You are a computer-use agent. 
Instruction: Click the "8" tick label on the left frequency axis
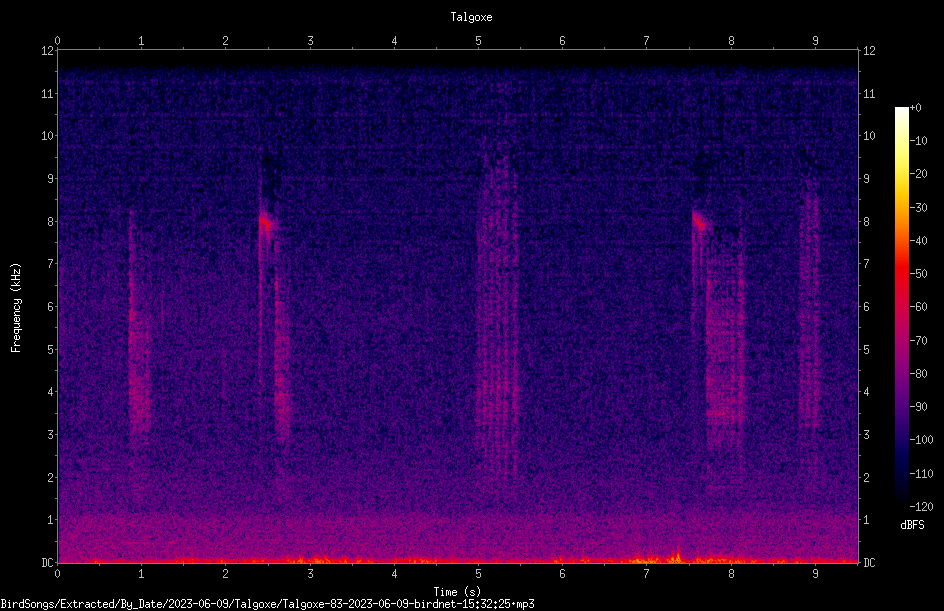coord(51,222)
